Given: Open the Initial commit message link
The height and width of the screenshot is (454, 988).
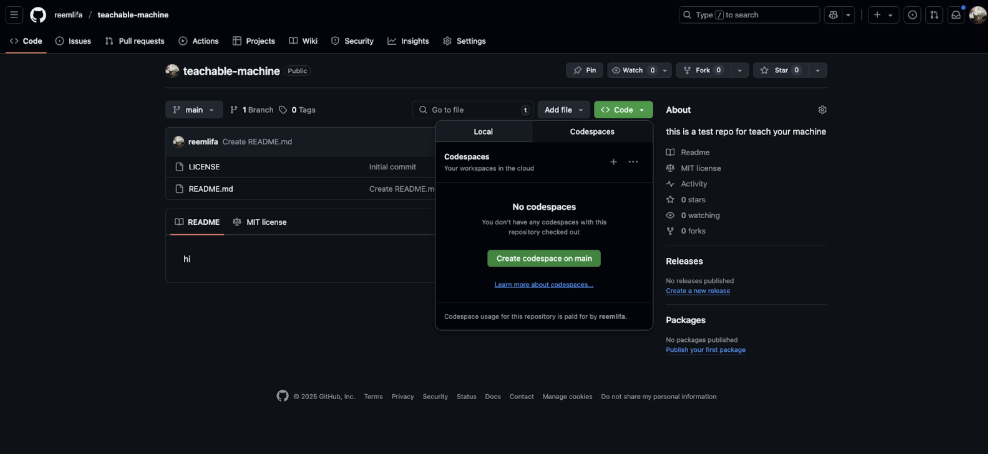Looking at the screenshot, I should (x=393, y=167).
